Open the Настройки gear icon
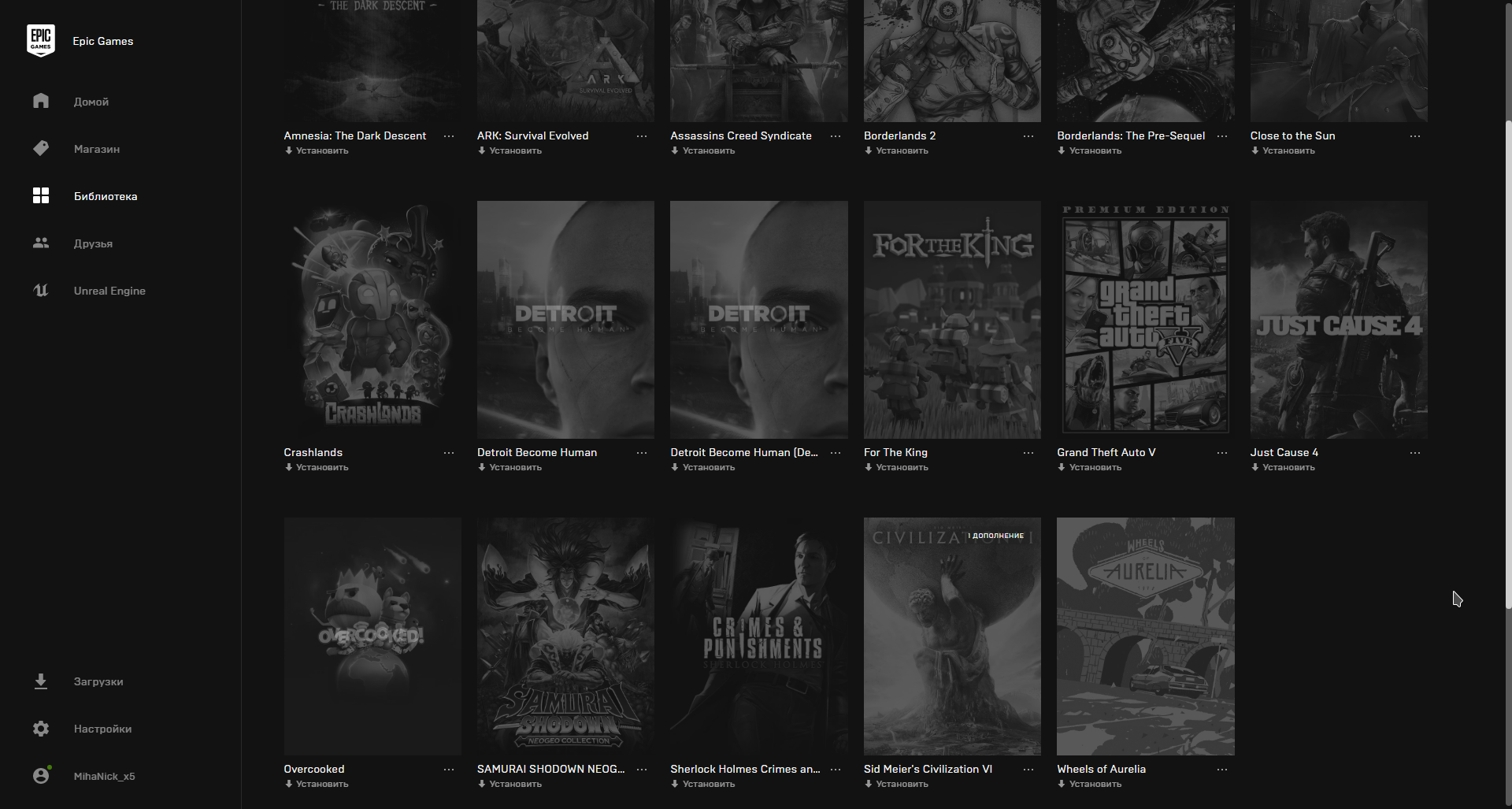 click(41, 729)
